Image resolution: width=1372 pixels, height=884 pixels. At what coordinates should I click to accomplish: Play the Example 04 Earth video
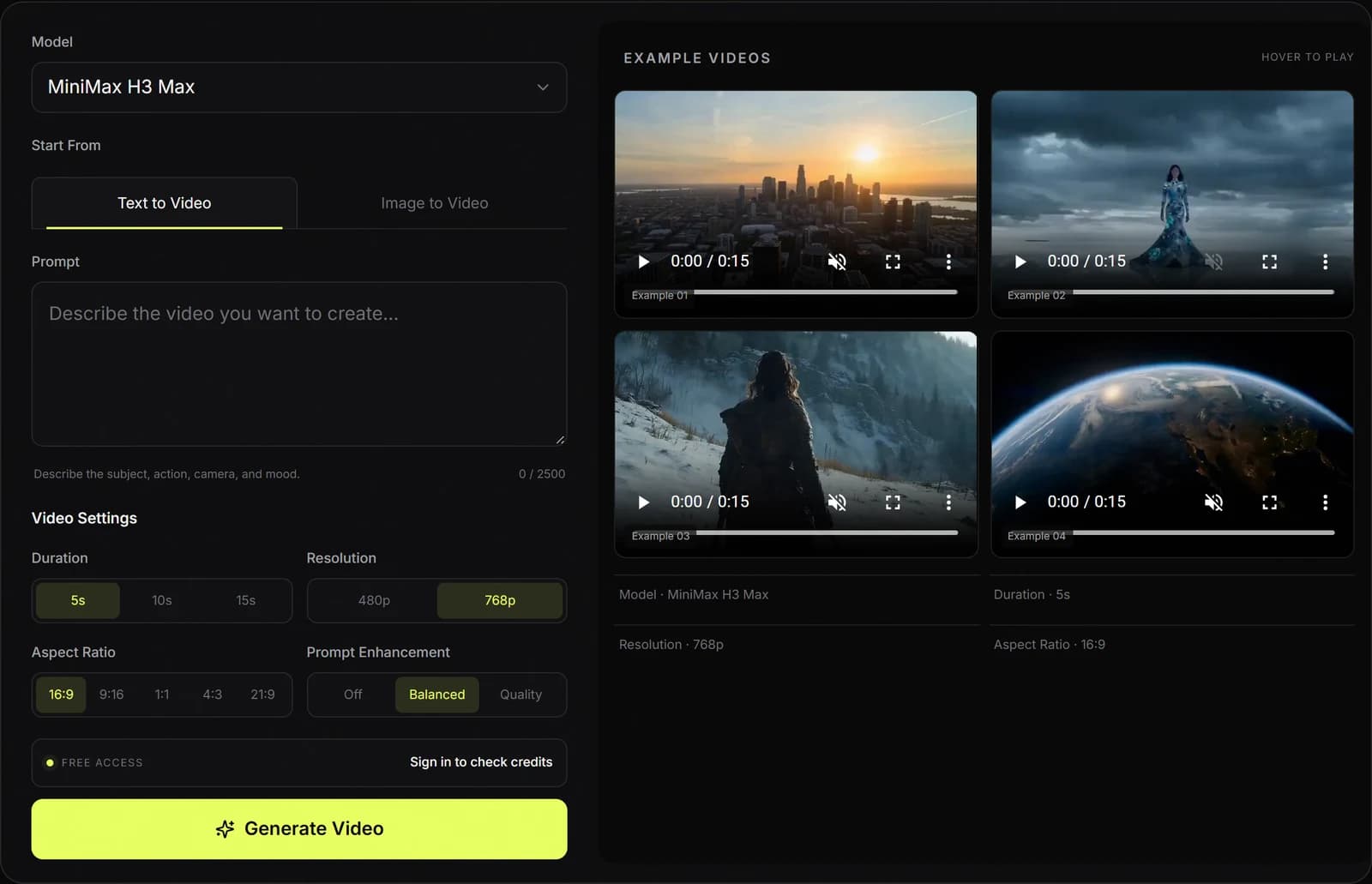point(1020,502)
